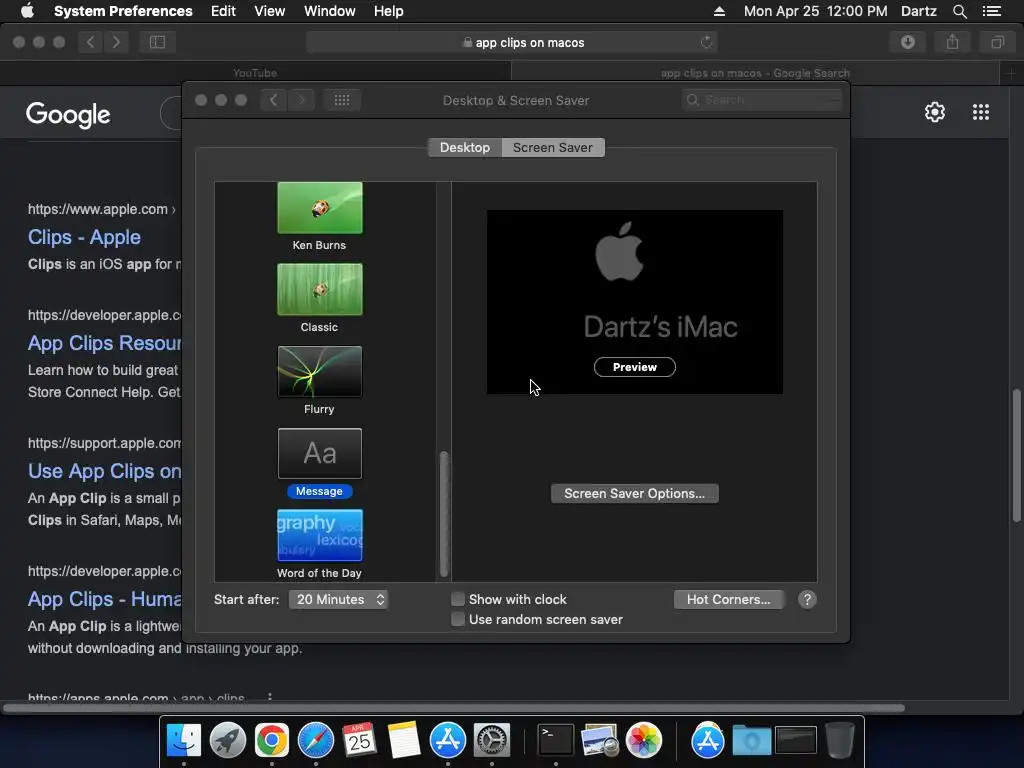Open the Start after dropdown
The height and width of the screenshot is (768, 1024).
(x=339, y=600)
